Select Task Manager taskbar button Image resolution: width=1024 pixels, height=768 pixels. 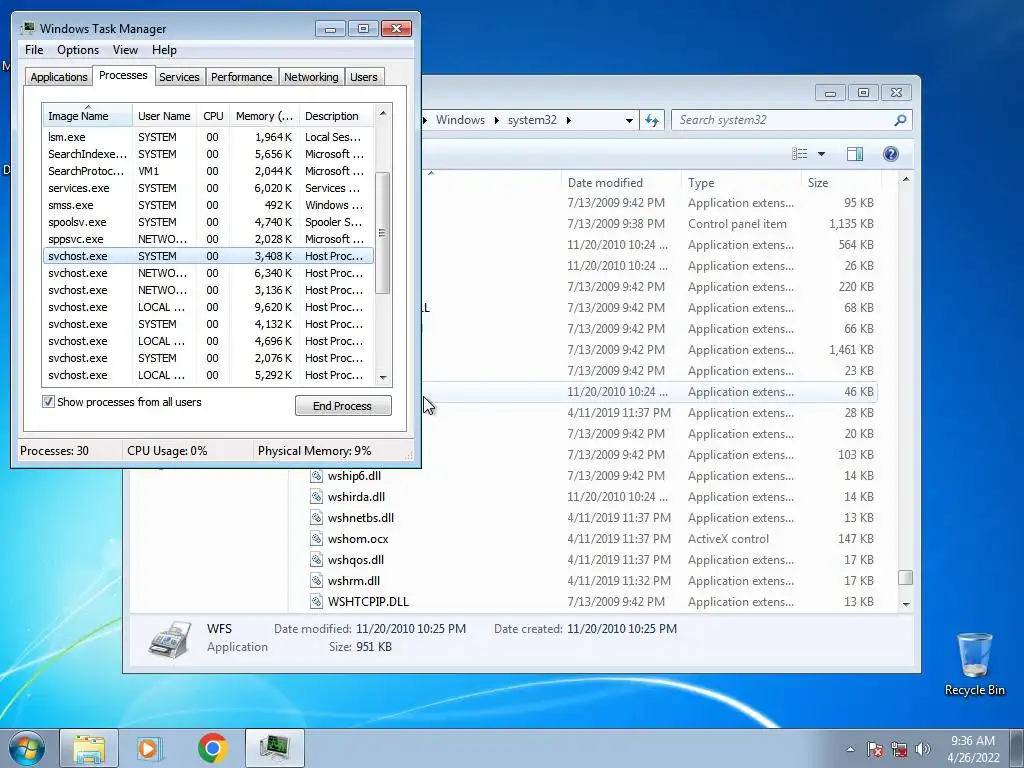tap(275, 748)
